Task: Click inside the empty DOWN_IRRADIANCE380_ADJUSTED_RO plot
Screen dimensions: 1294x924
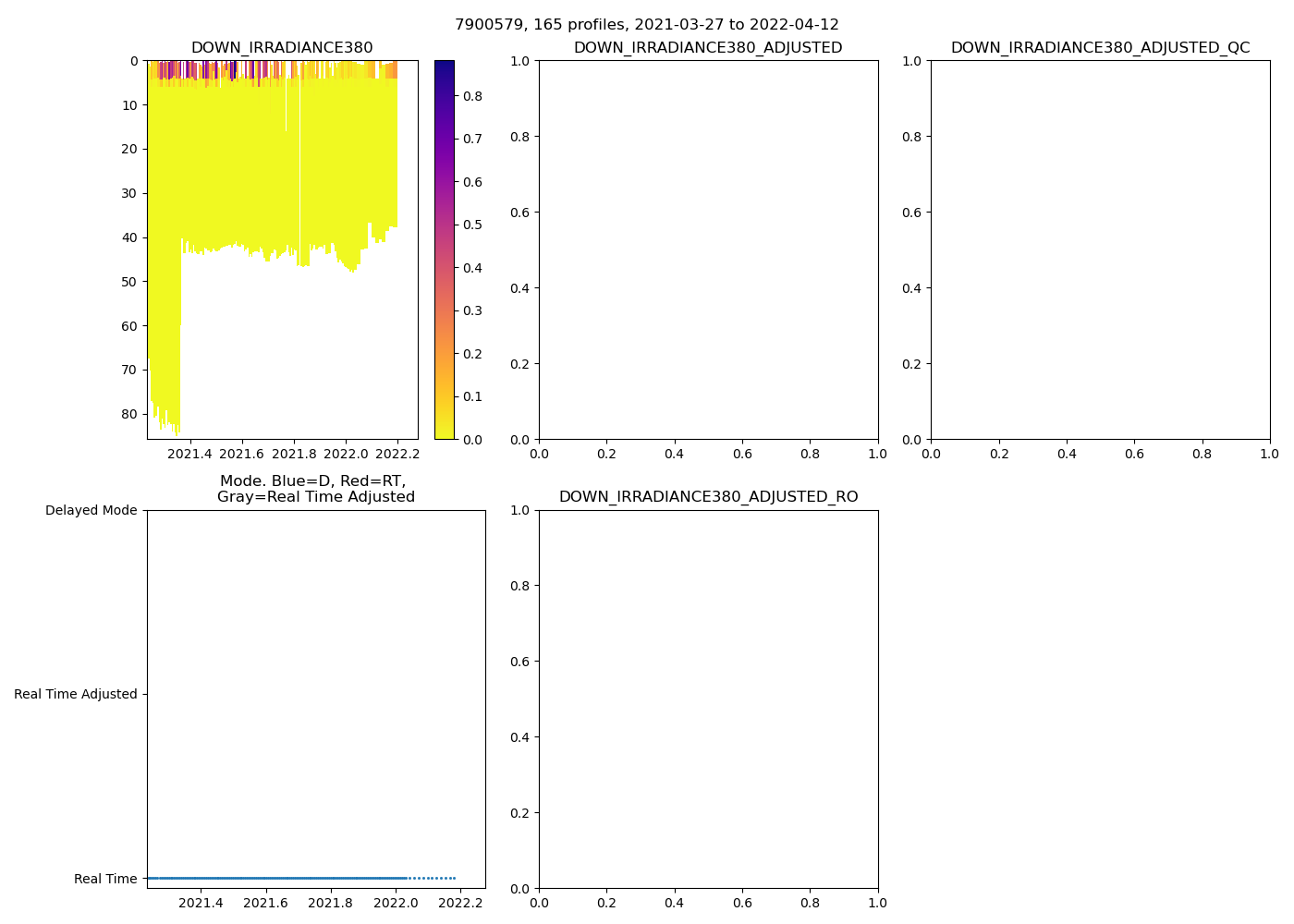Action: coord(708,699)
